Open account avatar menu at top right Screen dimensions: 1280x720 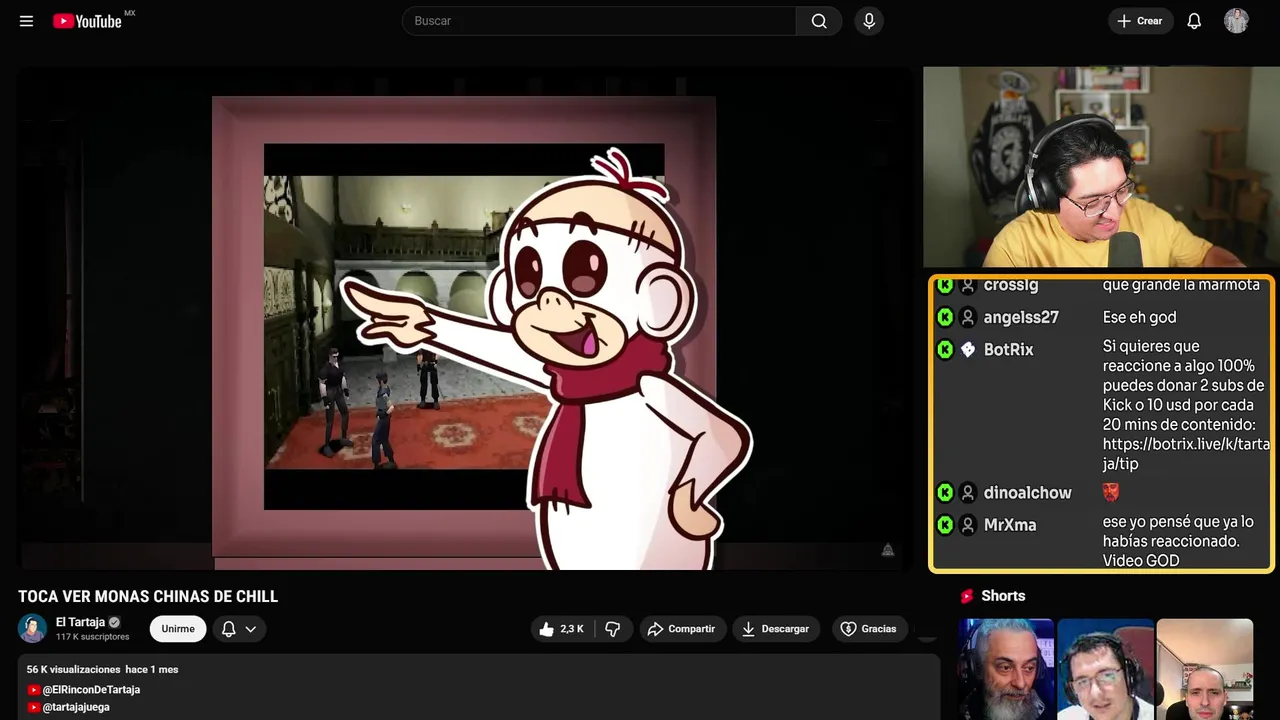(x=1236, y=21)
